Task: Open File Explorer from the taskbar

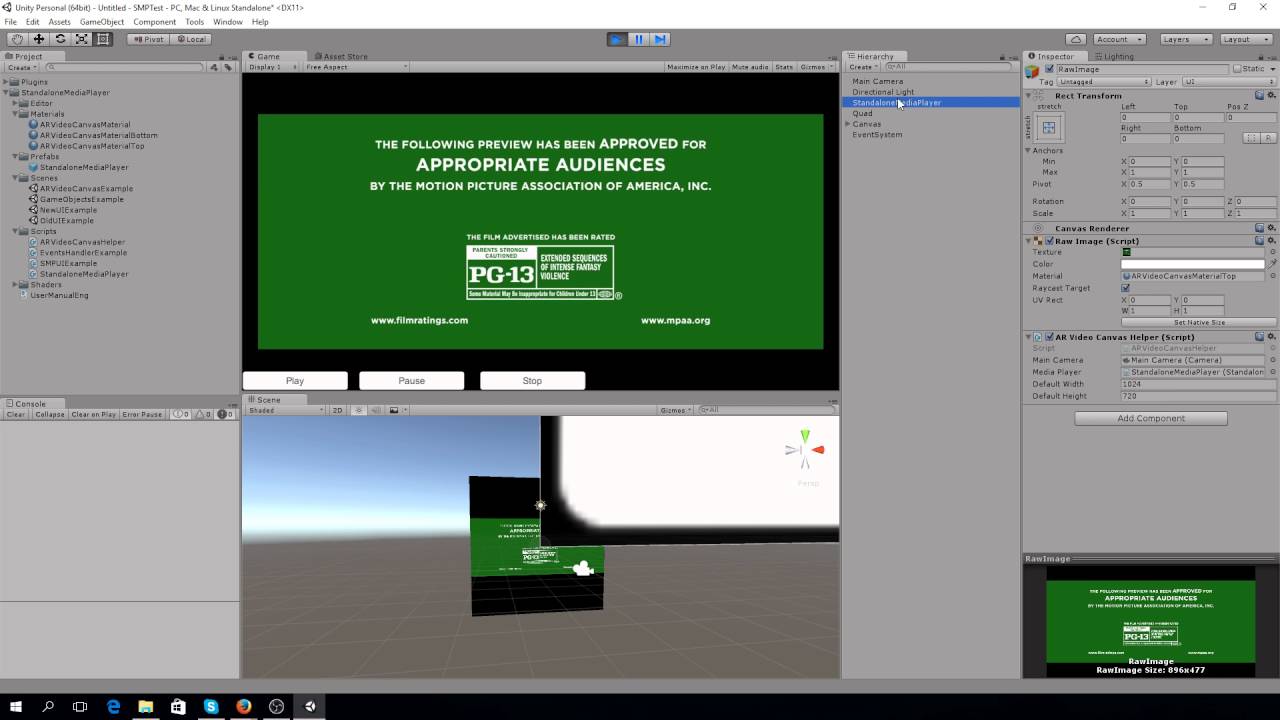Action: 146,706
